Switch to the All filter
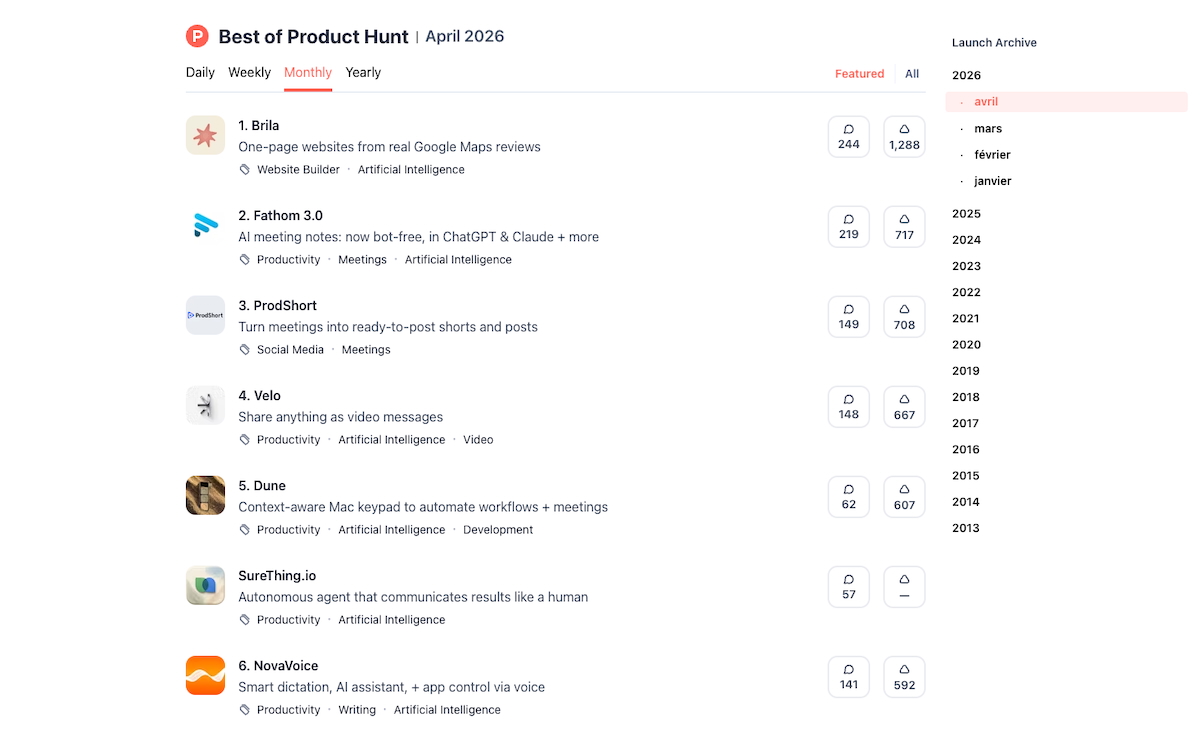 [x=912, y=74]
